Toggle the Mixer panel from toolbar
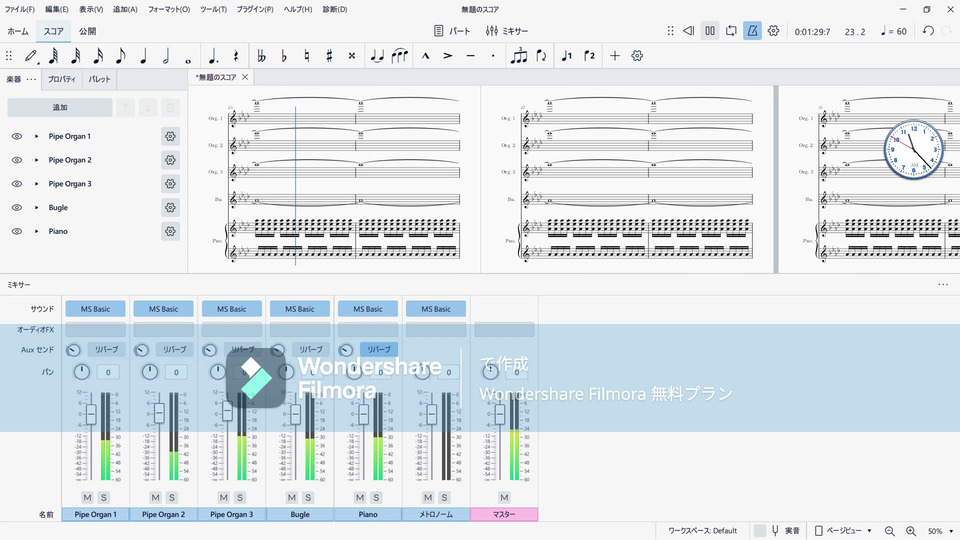960x540 pixels. click(506, 31)
